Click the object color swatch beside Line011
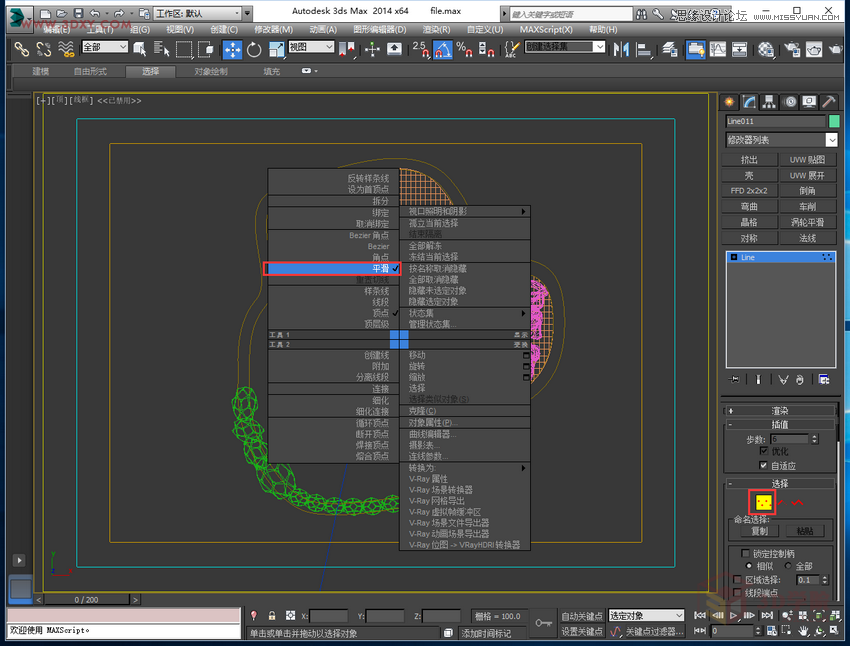850x646 pixels. point(833,121)
